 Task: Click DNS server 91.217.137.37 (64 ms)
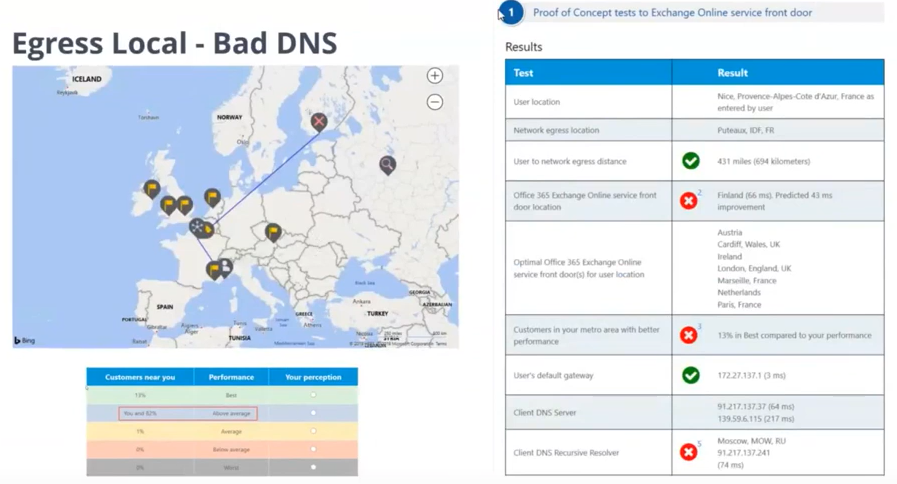click(756, 407)
